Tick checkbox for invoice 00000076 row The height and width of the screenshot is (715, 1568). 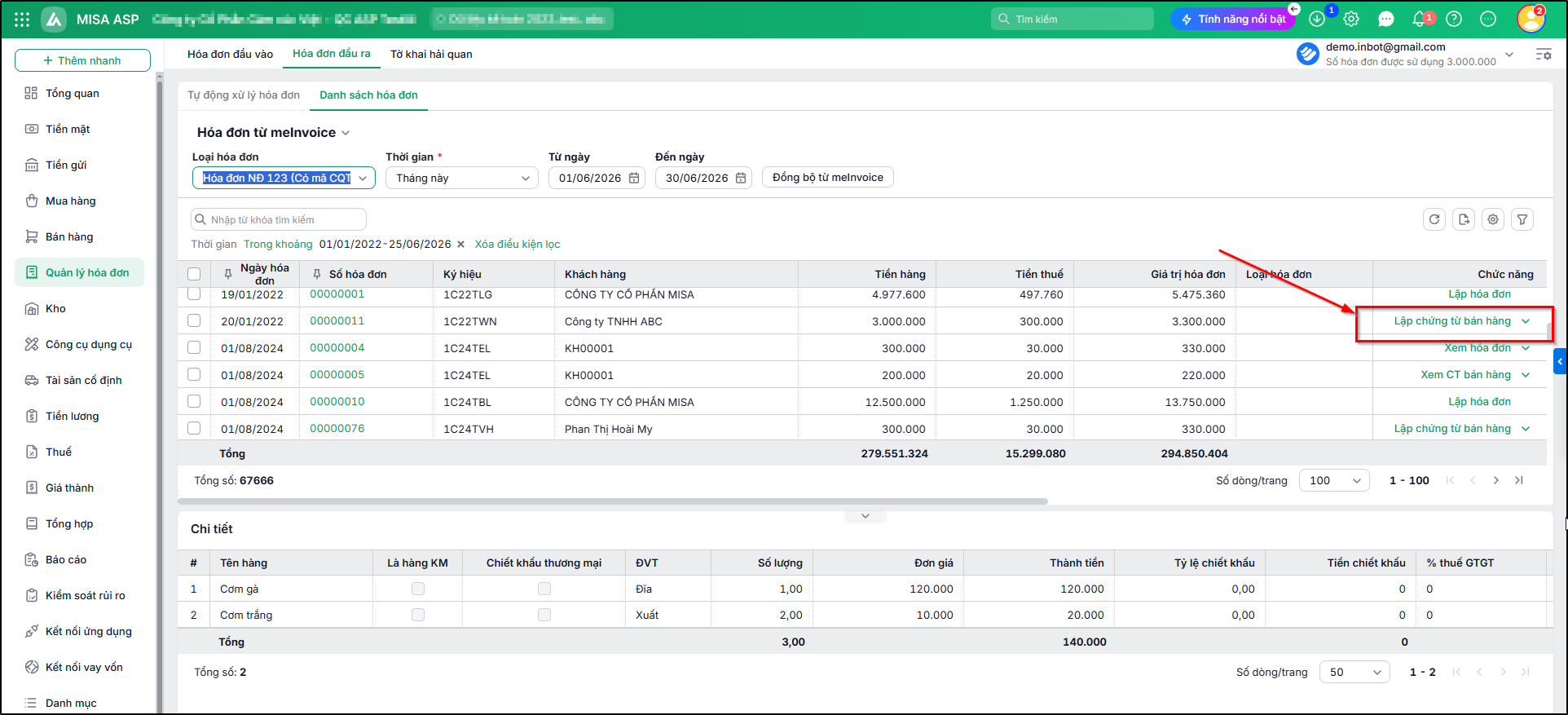coord(194,428)
